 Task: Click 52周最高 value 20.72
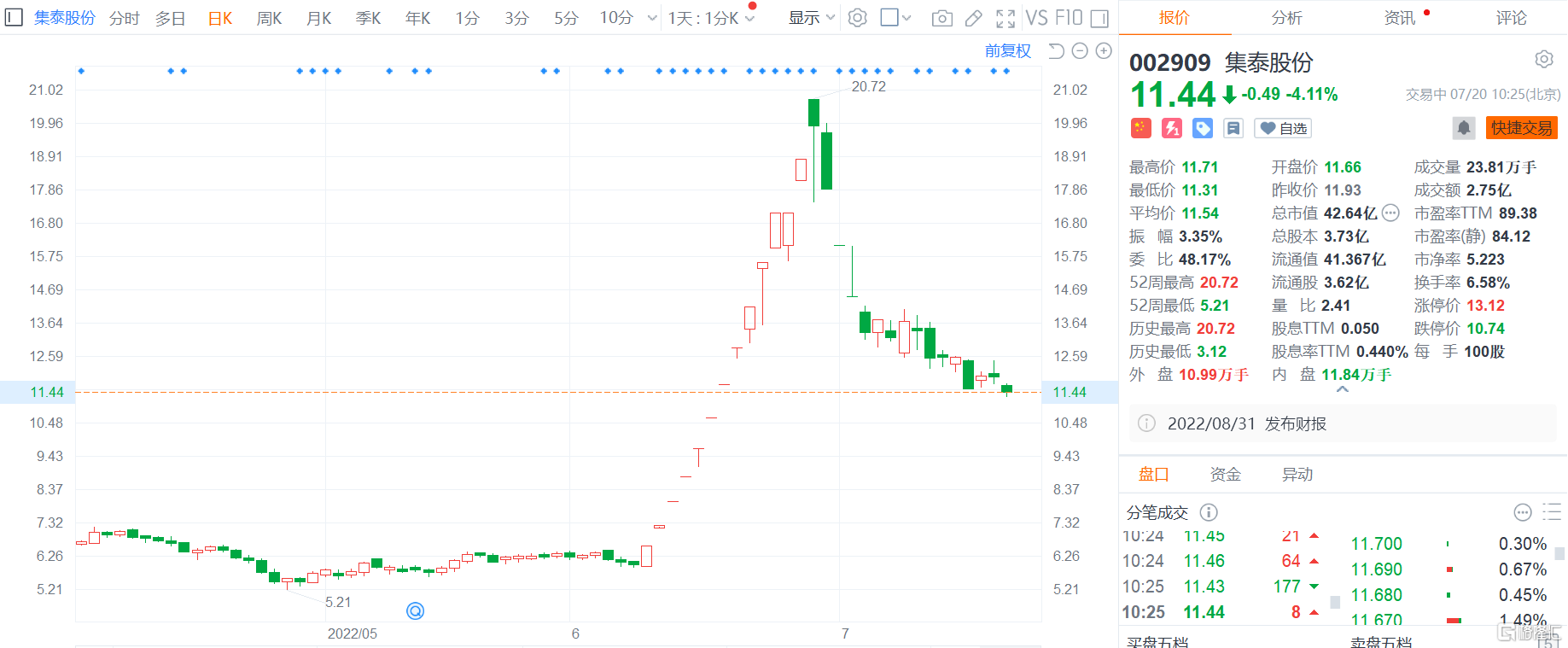coord(1219,283)
